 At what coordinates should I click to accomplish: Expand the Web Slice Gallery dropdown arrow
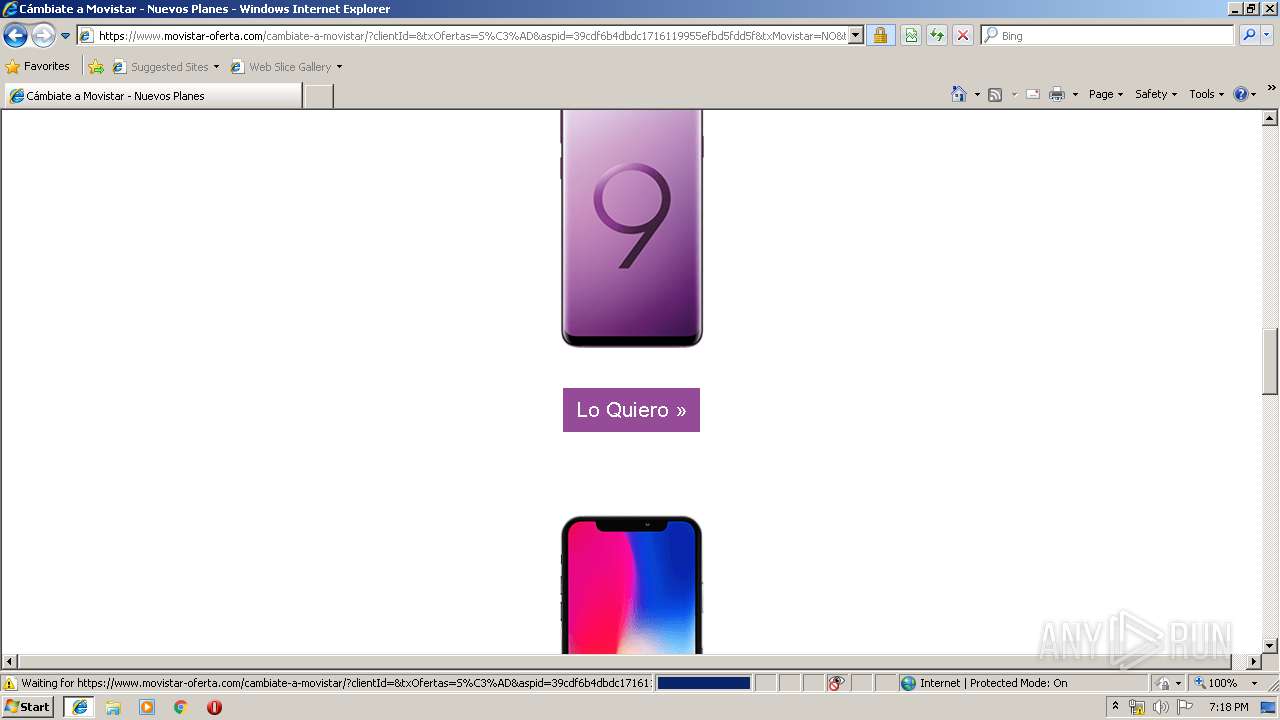click(339, 67)
